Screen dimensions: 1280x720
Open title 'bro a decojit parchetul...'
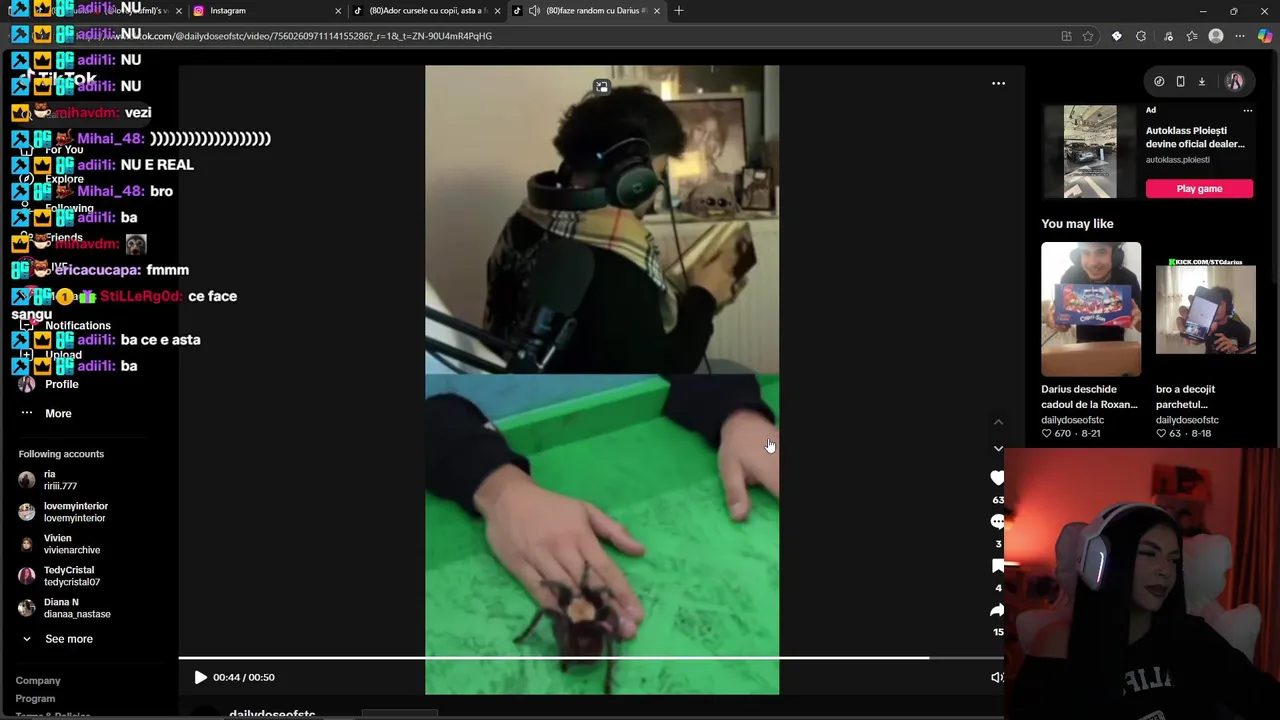[1186, 397]
